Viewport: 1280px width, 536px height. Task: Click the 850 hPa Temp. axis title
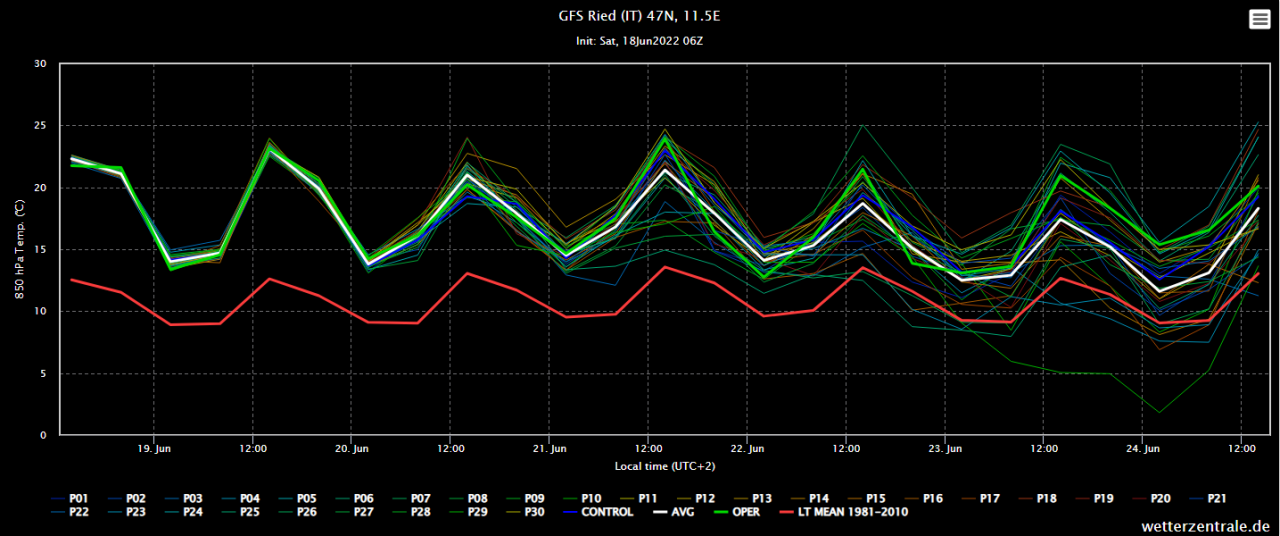pyautogui.click(x=18, y=249)
